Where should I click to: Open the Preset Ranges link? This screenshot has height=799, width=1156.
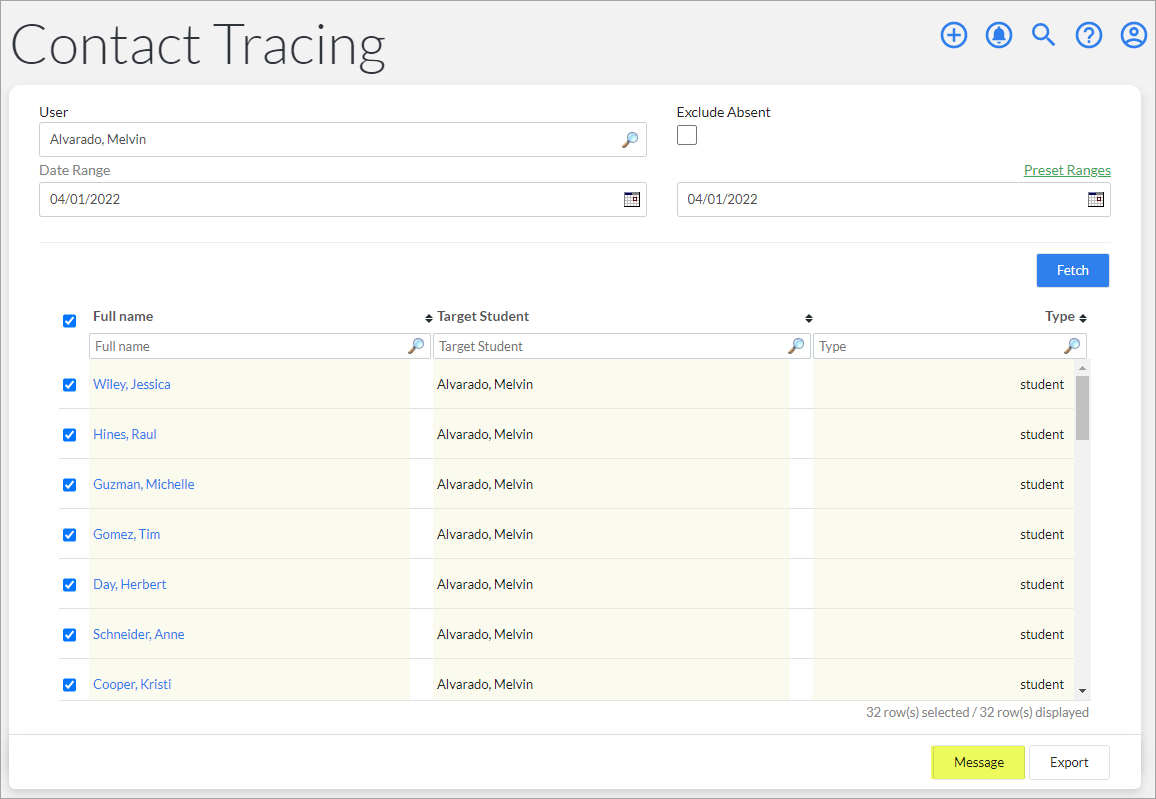coord(1067,170)
